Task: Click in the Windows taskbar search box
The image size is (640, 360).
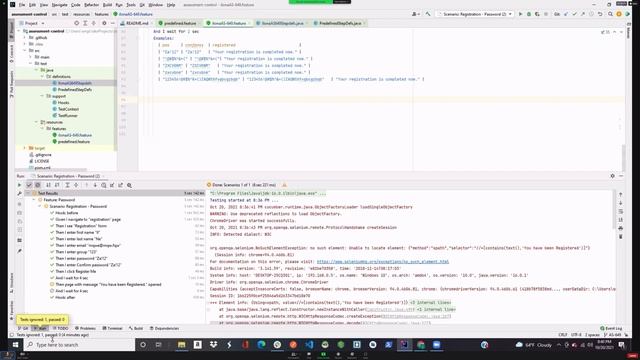Action: (80, 345)
